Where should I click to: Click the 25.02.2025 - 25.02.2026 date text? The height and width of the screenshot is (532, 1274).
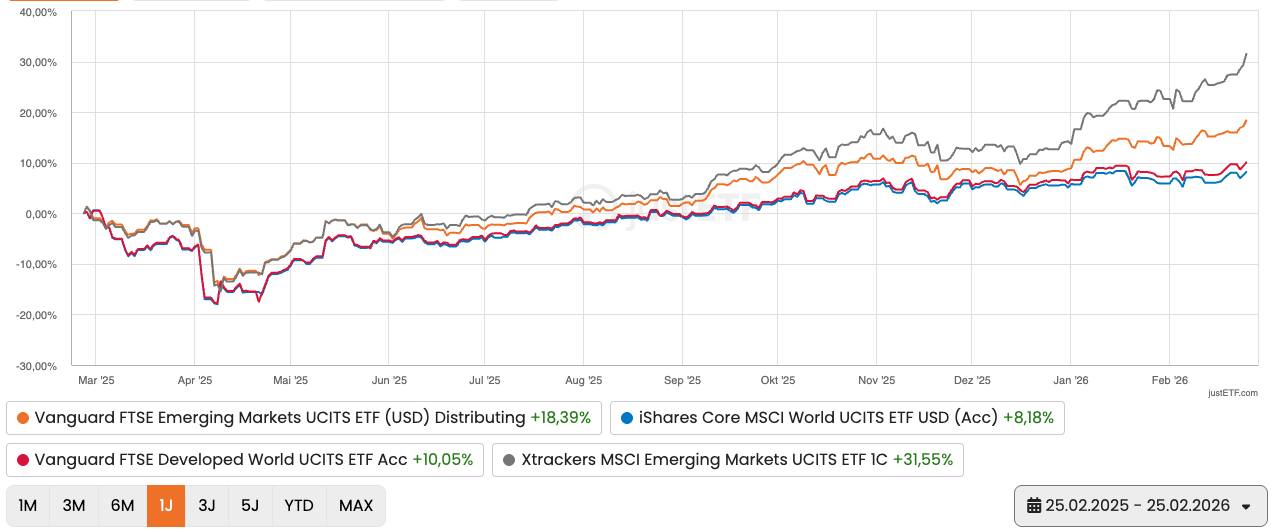tap(1137, 506)
